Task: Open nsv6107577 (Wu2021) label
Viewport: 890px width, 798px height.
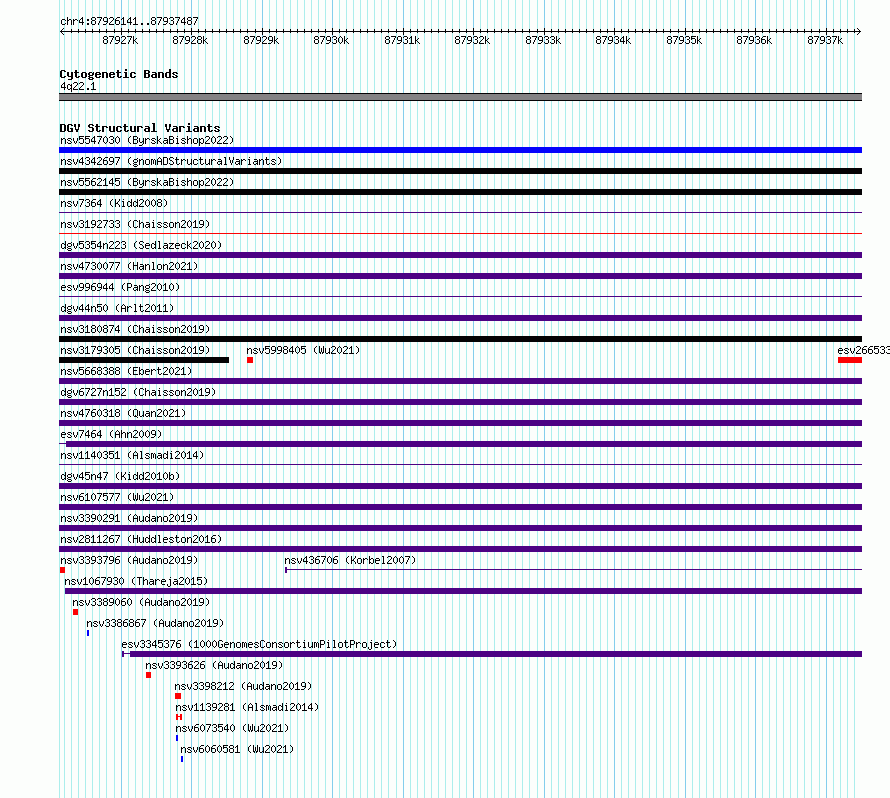Action: [x=117, y=497]
